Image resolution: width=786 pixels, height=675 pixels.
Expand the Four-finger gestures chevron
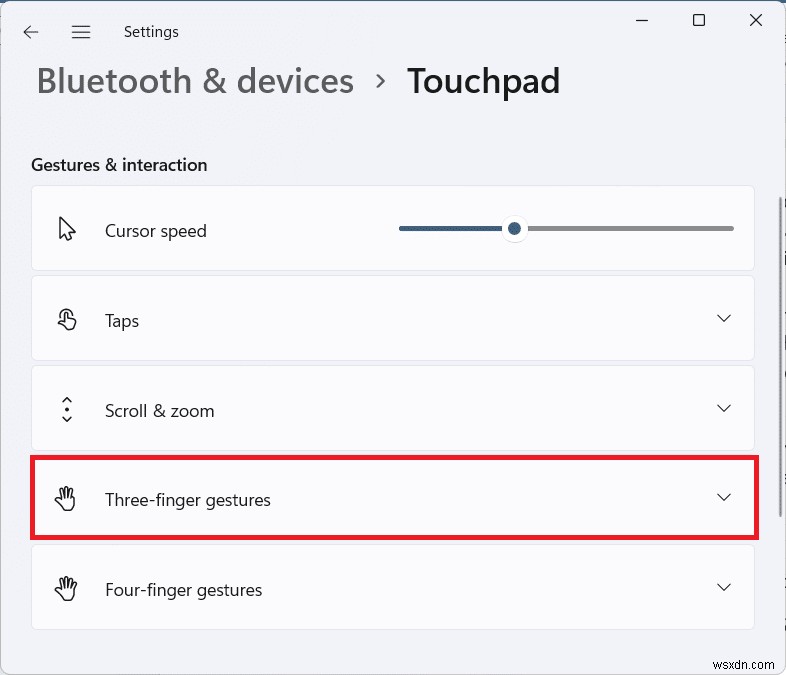[x=724, y=587]
